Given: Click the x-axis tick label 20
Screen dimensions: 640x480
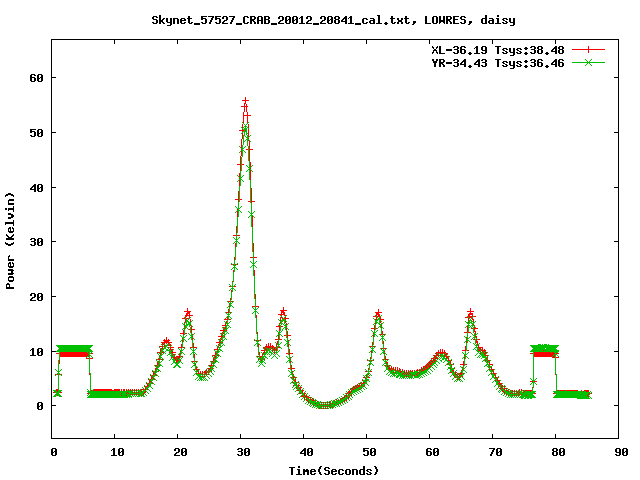Looking at the screenshot, I should coord(180,452).
